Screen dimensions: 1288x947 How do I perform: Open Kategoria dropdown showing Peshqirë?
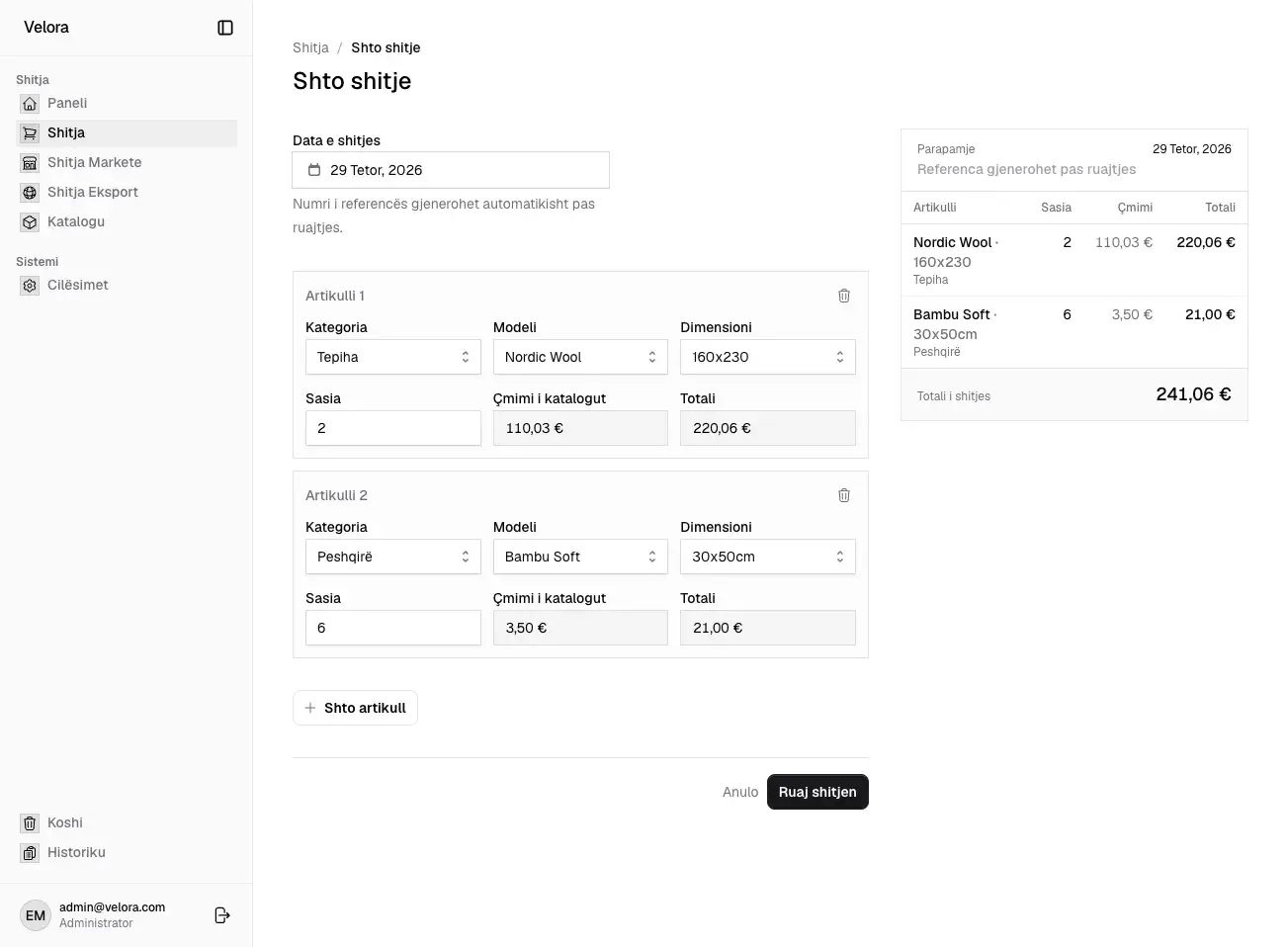[x=393, y=557]
